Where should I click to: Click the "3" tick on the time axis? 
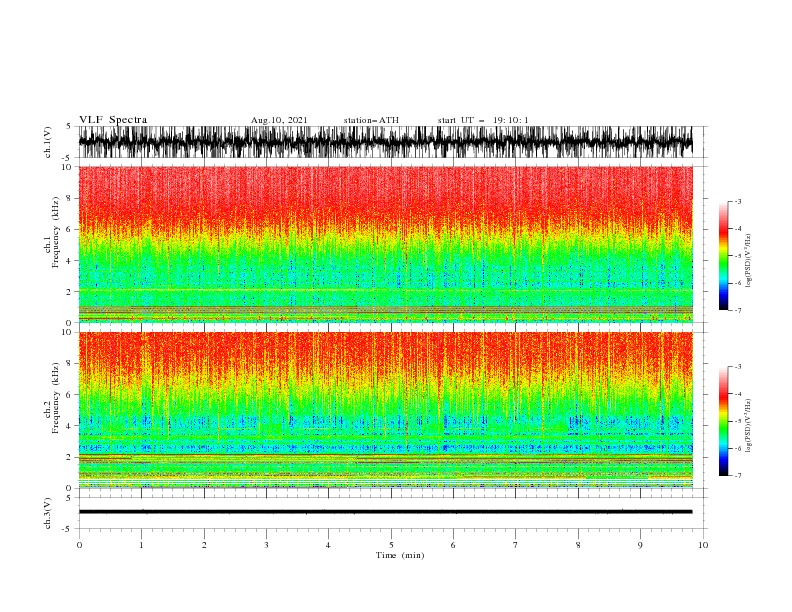(266, 545)
